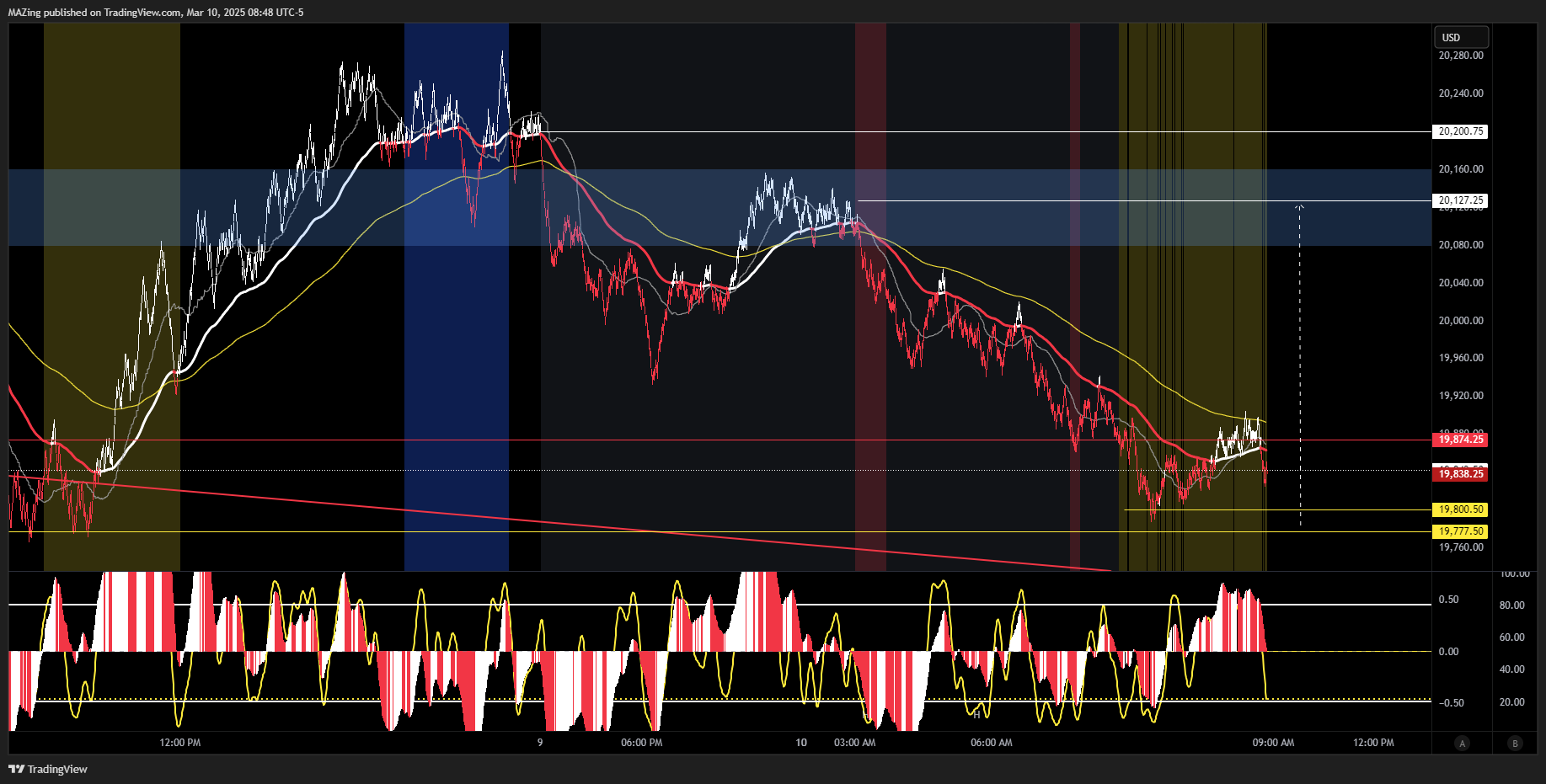
Task: Click the 03:00 AM time axis label
Action: [854, 743]
